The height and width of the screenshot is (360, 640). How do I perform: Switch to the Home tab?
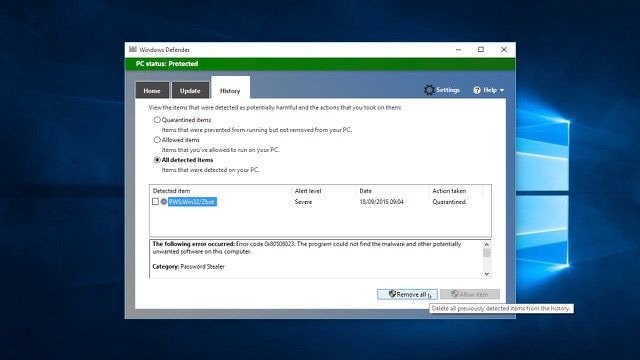click(x=152, y=90)
